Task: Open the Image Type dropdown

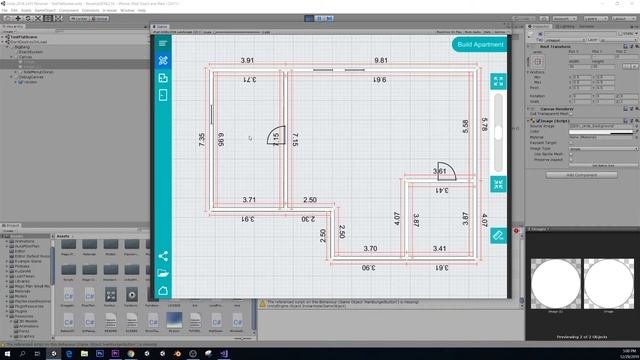Action: click(603, 149)
